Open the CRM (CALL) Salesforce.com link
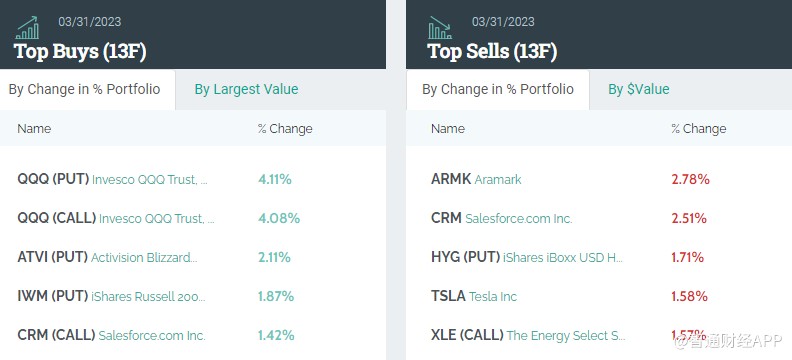 (x=111, y=335)
